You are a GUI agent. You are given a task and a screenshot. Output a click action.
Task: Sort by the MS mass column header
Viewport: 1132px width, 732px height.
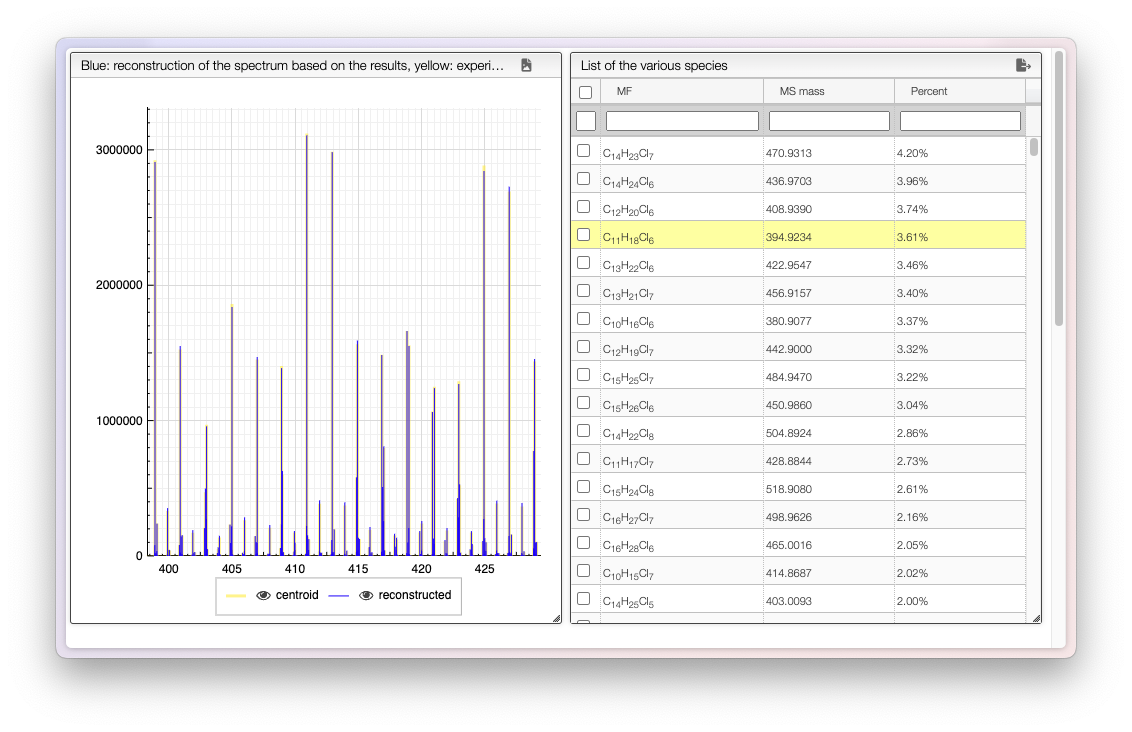tap(828, 91)
